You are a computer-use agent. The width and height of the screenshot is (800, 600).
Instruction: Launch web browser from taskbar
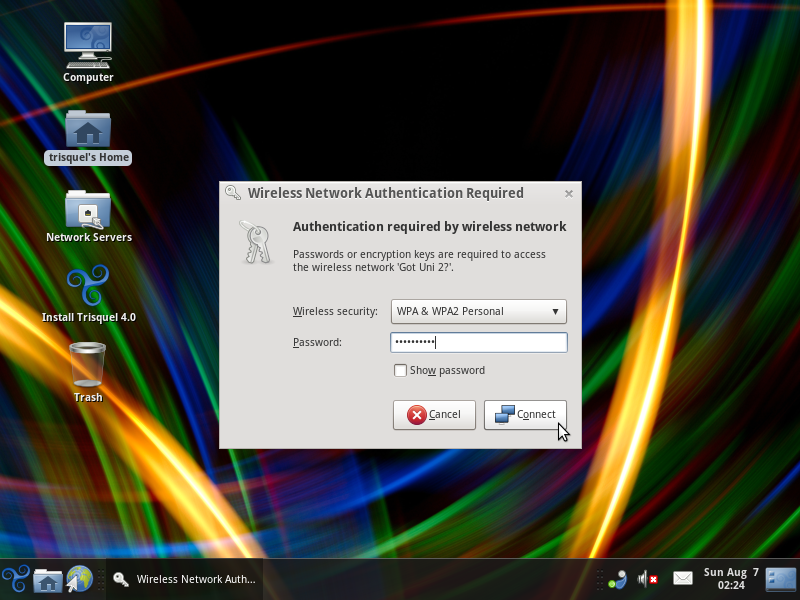79,579
